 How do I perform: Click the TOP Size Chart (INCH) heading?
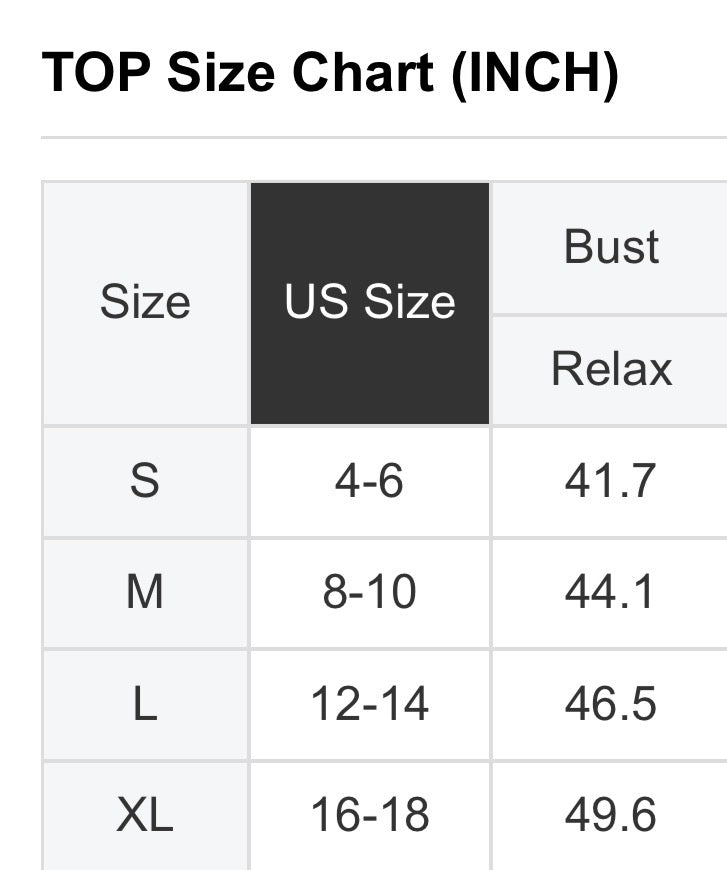pos(330,73)
